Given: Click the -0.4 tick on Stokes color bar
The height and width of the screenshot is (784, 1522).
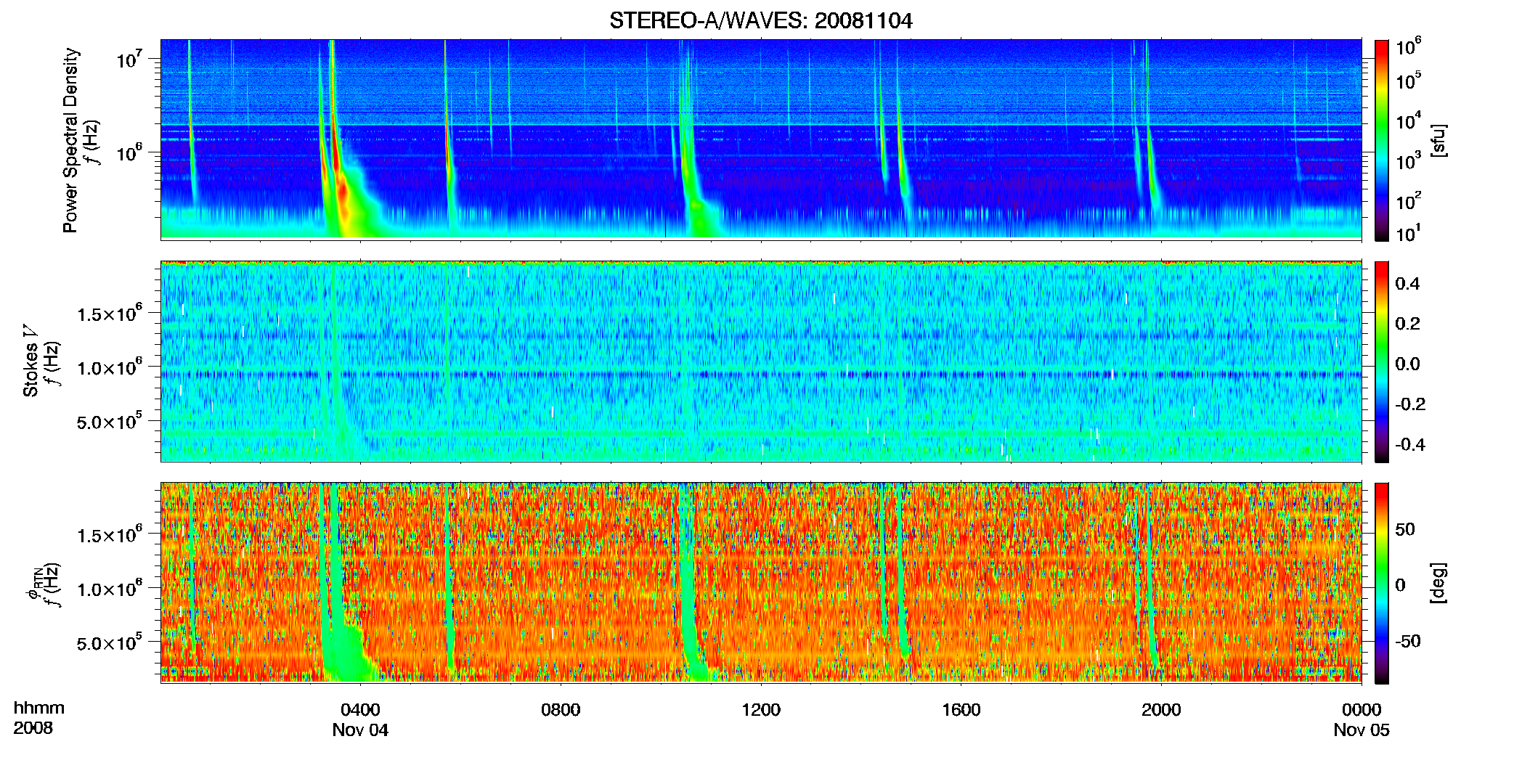Looking at the screenshot, I should [1410, 444].
